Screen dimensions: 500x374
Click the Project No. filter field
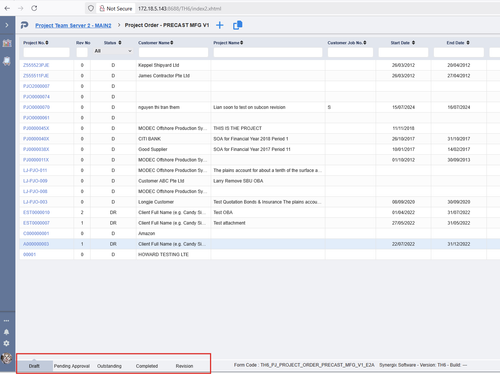(46, 52)
